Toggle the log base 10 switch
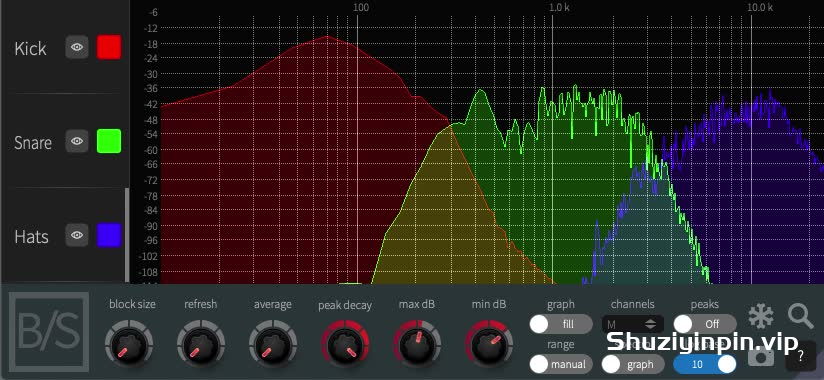Image resolution: width=824 pixels, height=380 pixels. (x=705, y=364)
